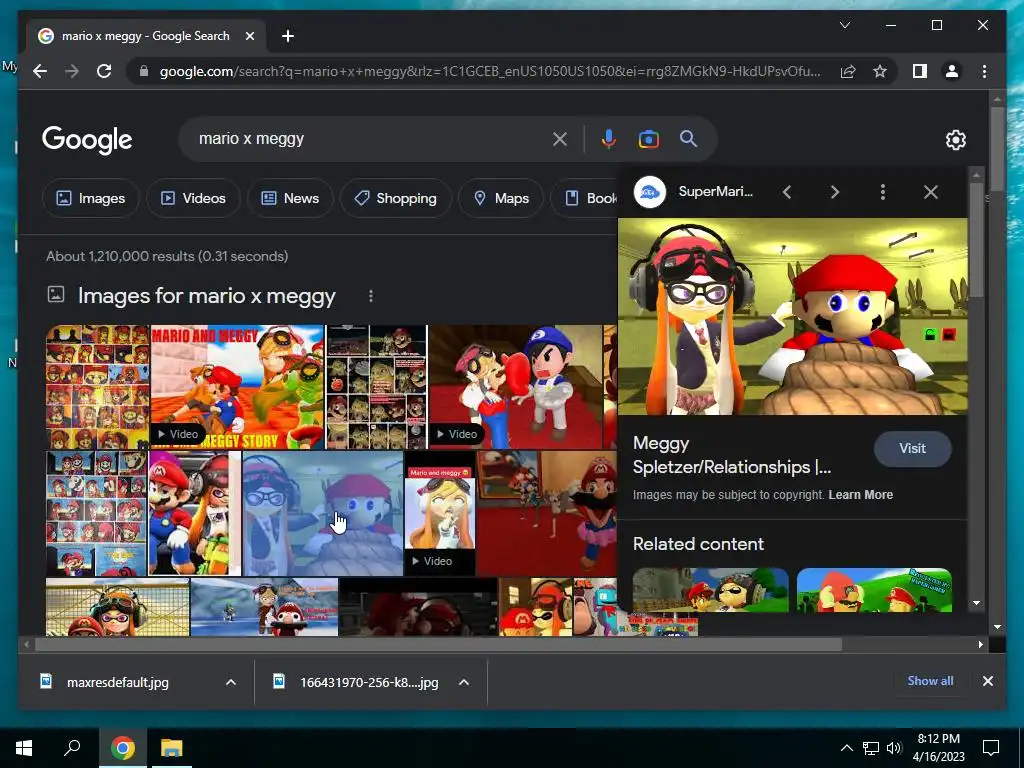
Task: Open the Chrome three-dot menu
Action: (x=984, y=71)
